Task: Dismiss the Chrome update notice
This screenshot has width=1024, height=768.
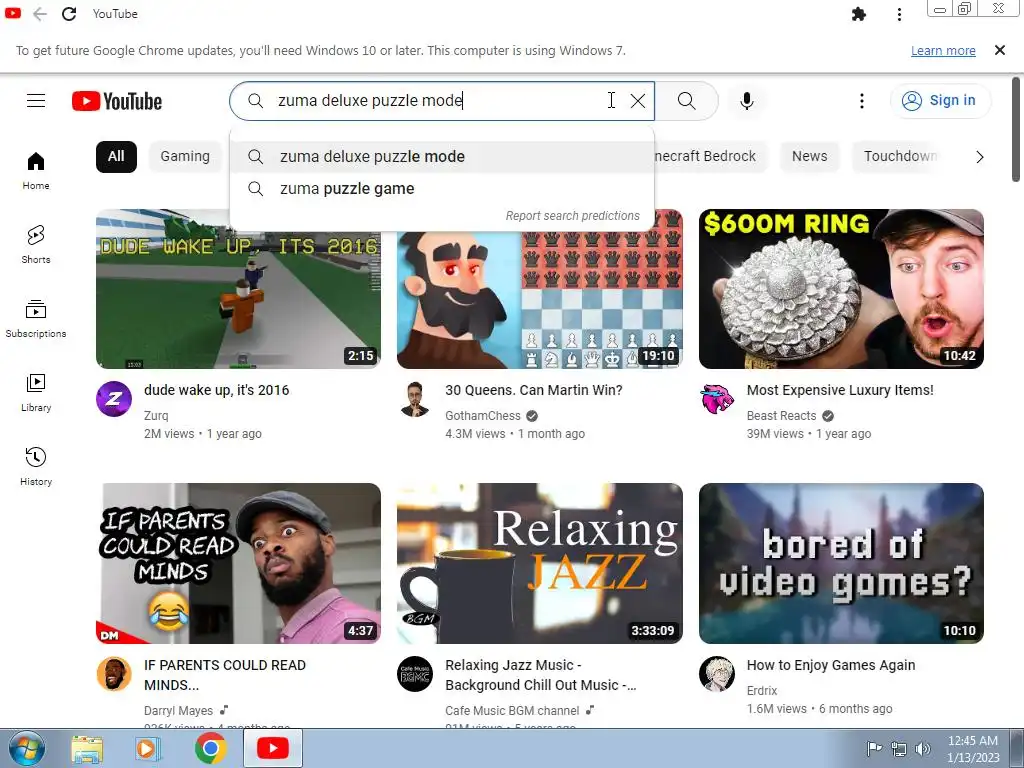Action: [999, 50]
